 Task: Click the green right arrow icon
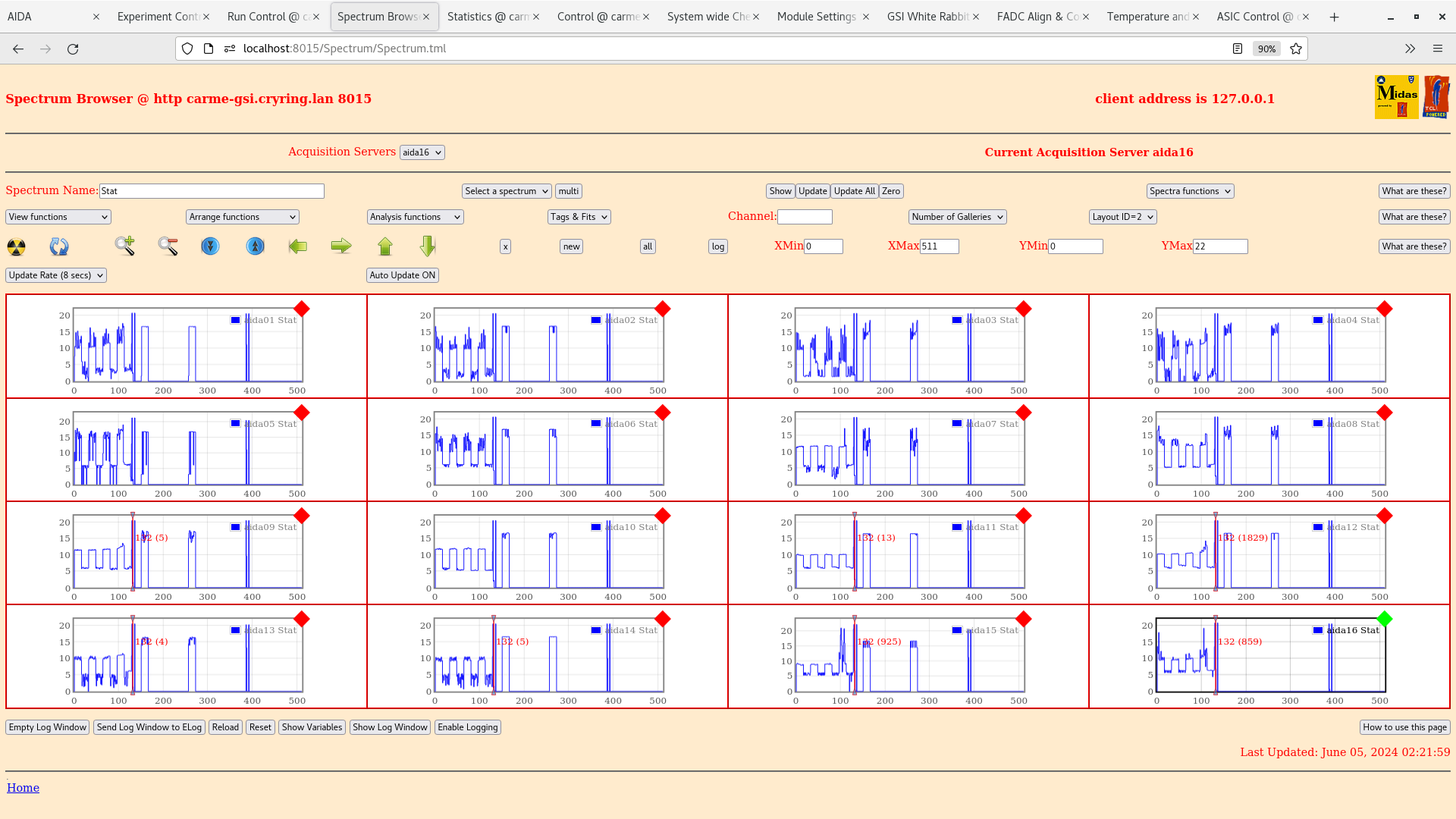[x=341, y=246]
